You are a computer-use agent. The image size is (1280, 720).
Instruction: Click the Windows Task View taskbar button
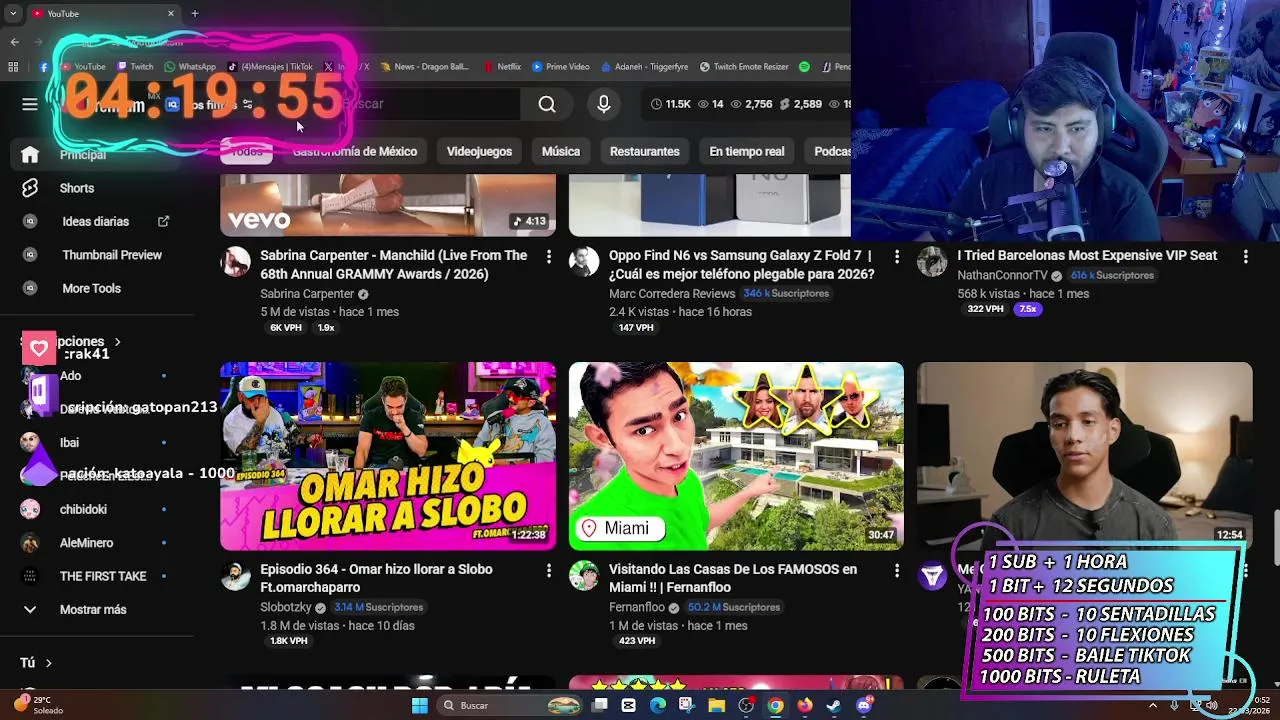599,705
